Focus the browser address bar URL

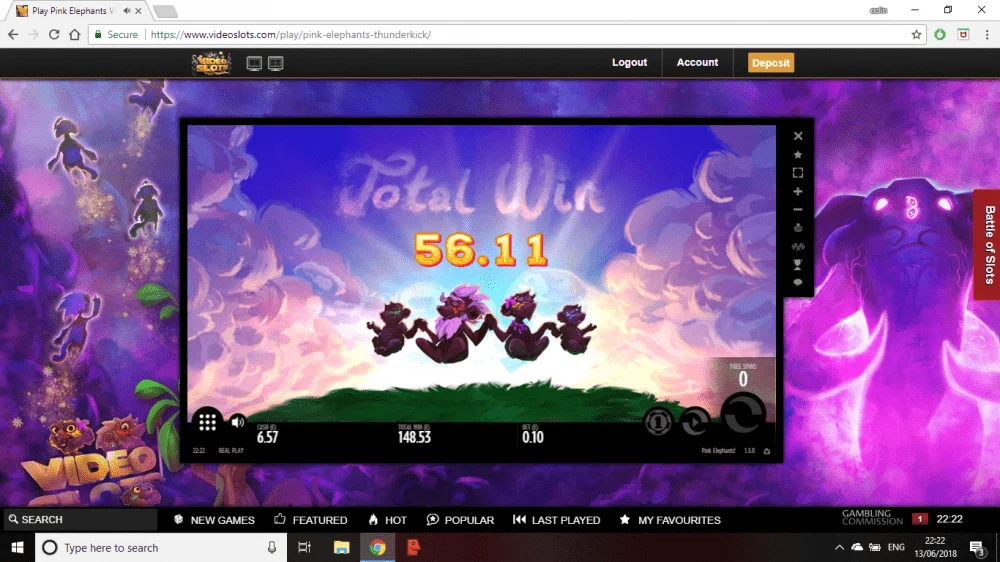[x=291, y=34]
